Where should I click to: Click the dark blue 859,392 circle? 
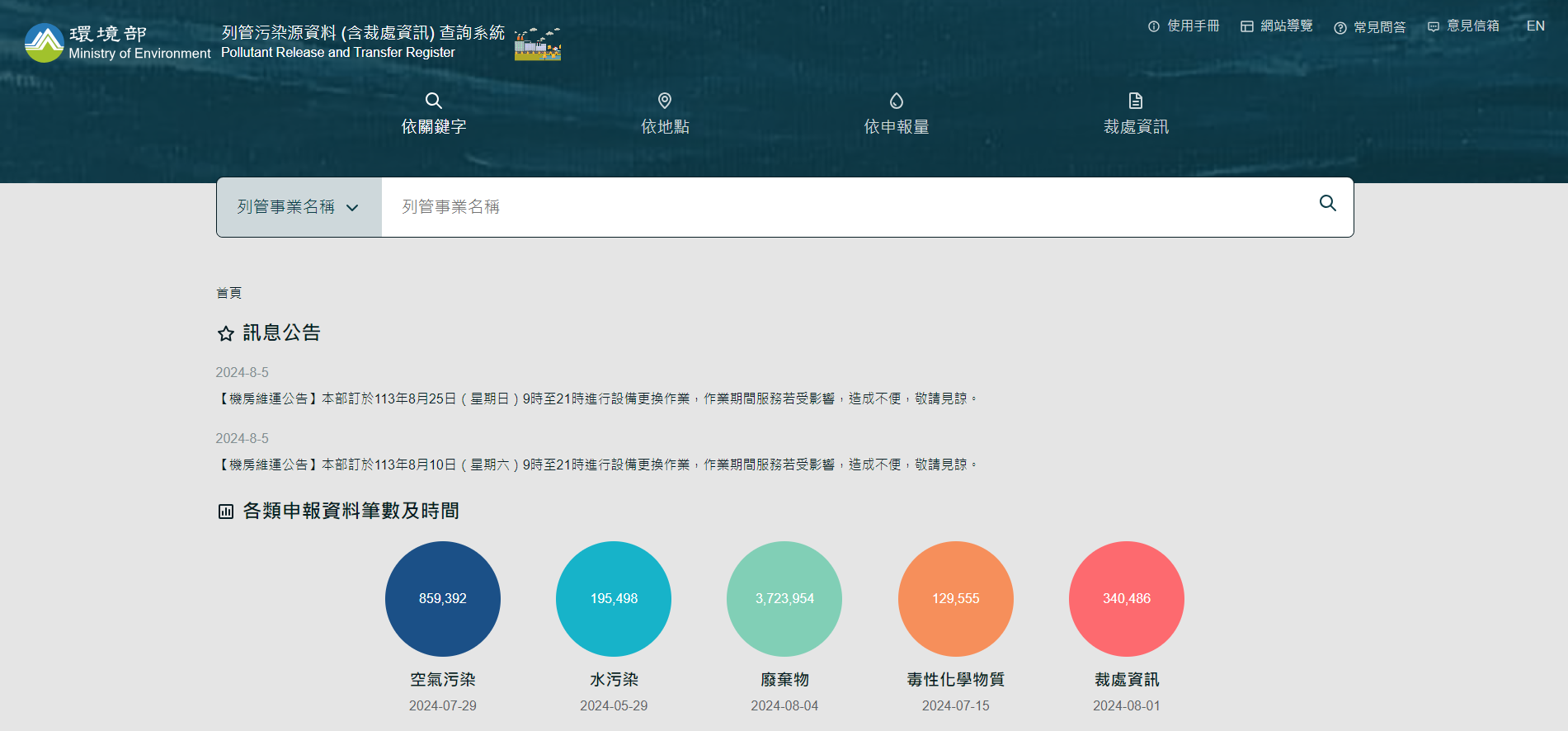443,599
